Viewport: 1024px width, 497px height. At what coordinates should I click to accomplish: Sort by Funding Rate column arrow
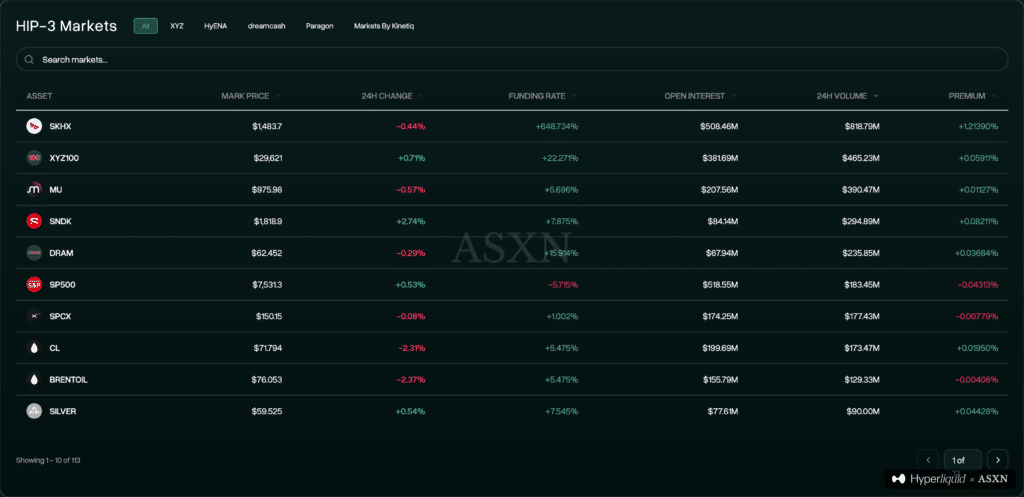574,96
